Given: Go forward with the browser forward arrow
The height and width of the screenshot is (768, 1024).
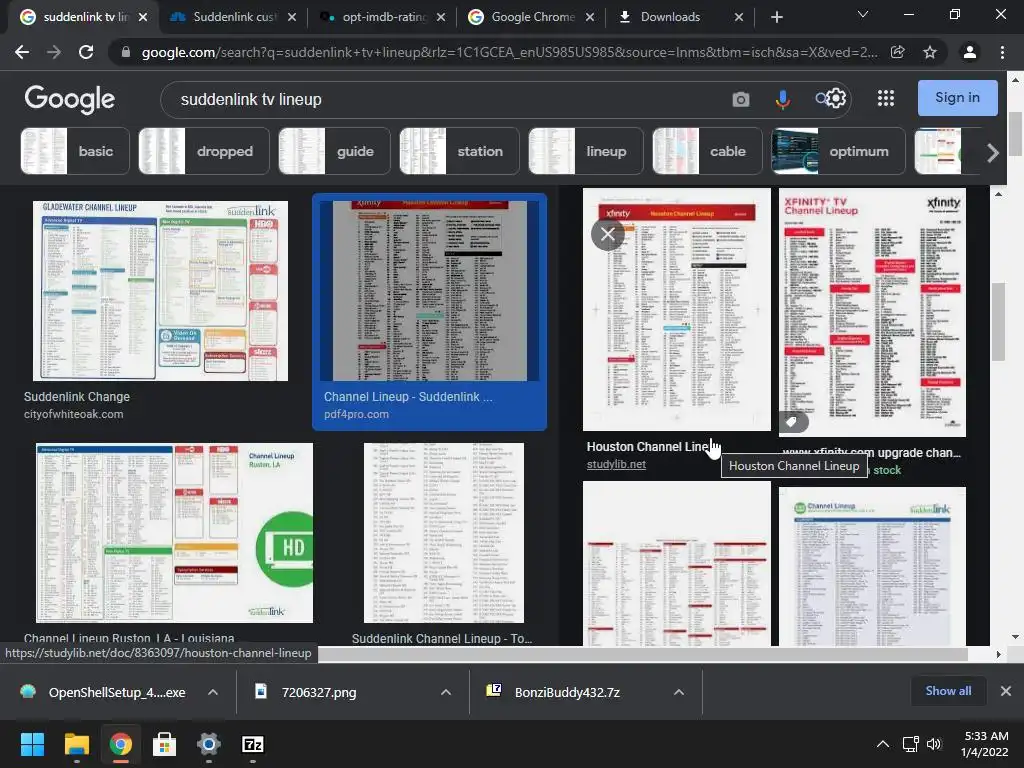Looking at the screenshot, I should (54, 52).
